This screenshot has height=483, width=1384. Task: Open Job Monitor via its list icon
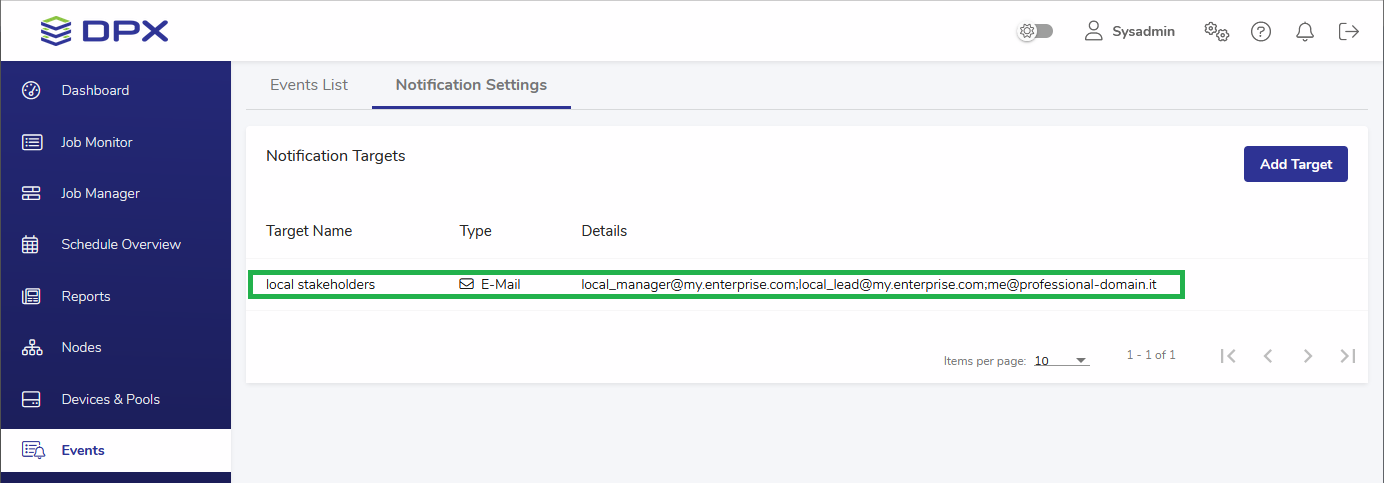(x=31, y=142)
